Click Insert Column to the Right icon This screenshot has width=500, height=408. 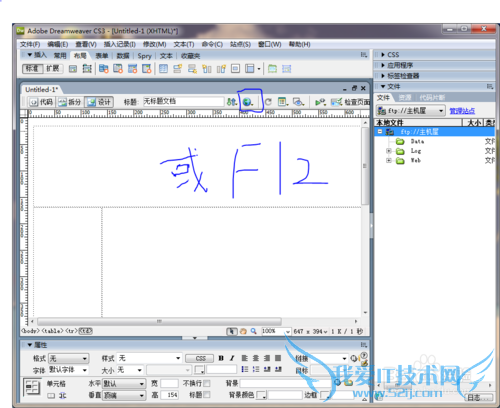click(x=221, y=69)
